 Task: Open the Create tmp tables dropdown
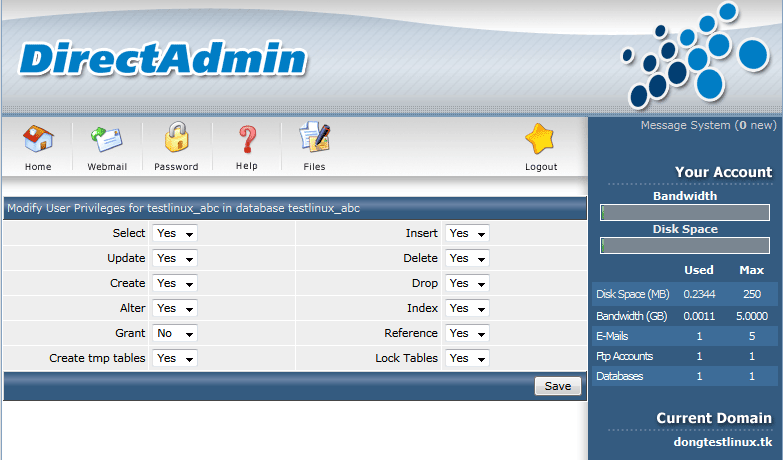175,358
